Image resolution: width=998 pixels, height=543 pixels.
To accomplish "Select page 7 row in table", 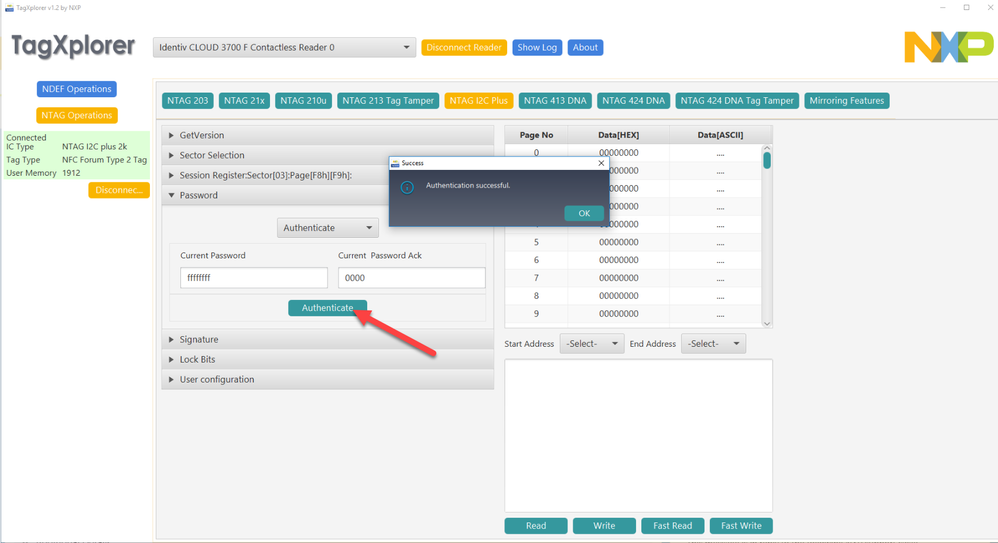I will [633, 278].
